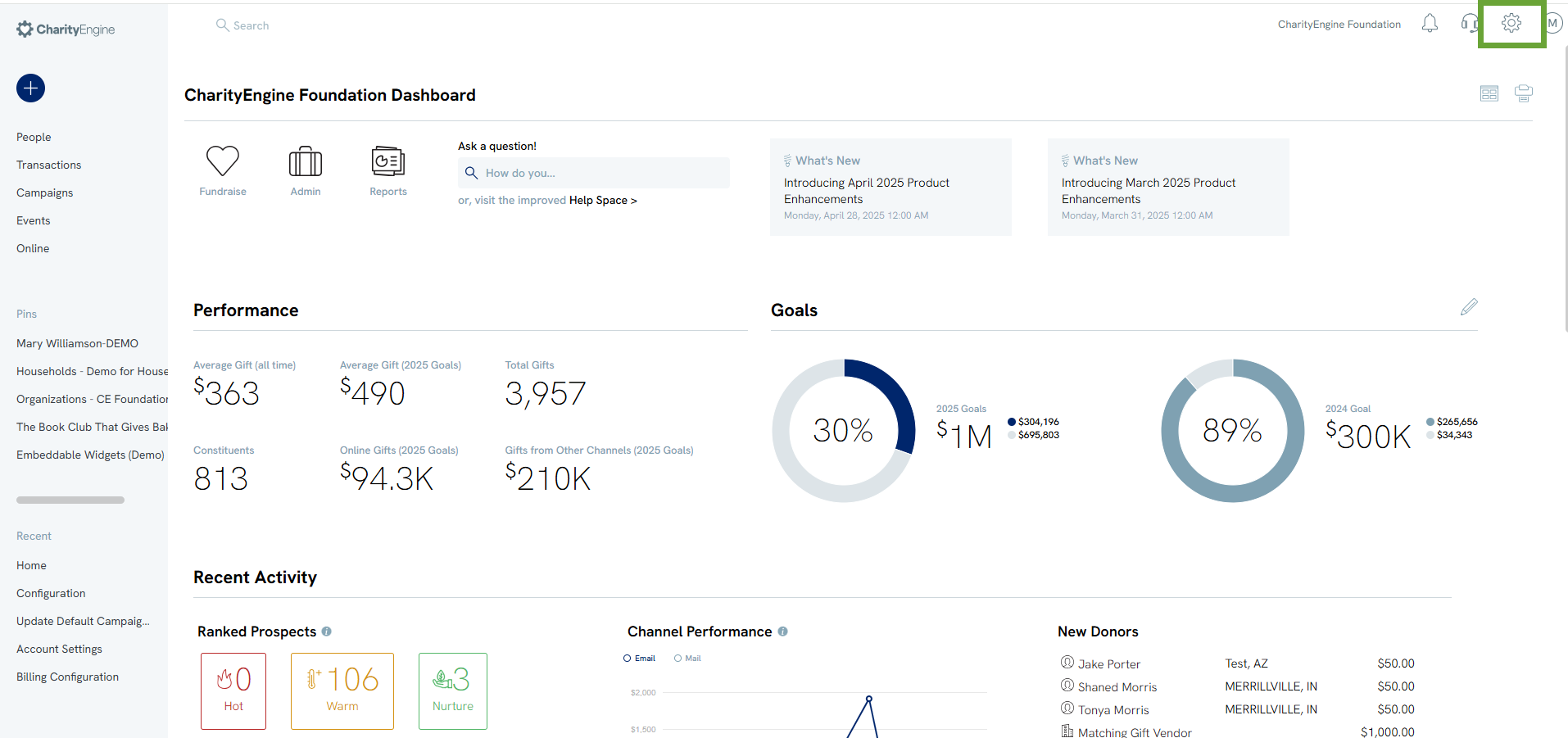This screenshot has height=738, width=1568.
Task: Click the Average Gift $363 value
Action: (x=226, y=393)
